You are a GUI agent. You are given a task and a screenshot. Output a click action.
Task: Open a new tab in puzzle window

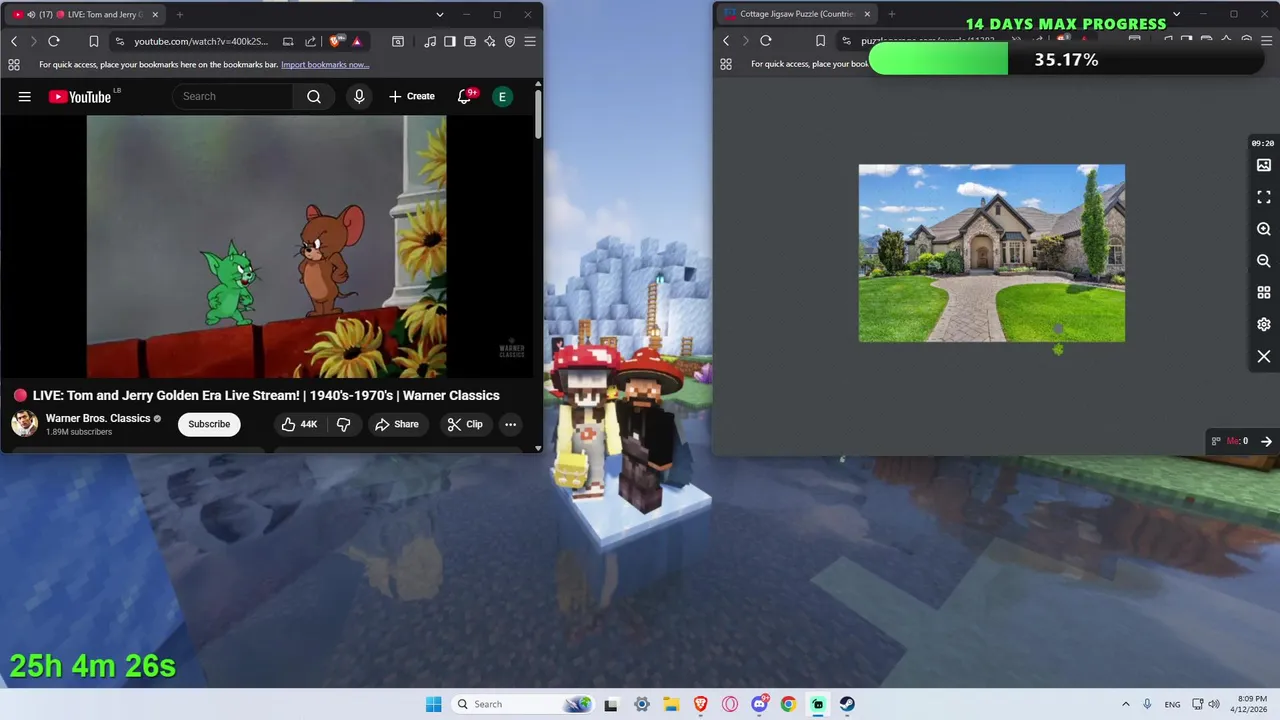pyautogui.click(x=892, y=14)
